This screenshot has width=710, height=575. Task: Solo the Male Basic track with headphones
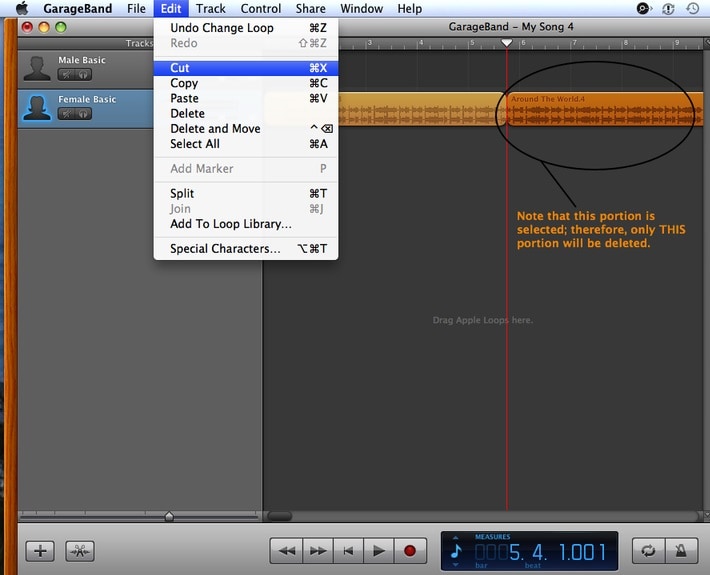[x=83, y=75]
